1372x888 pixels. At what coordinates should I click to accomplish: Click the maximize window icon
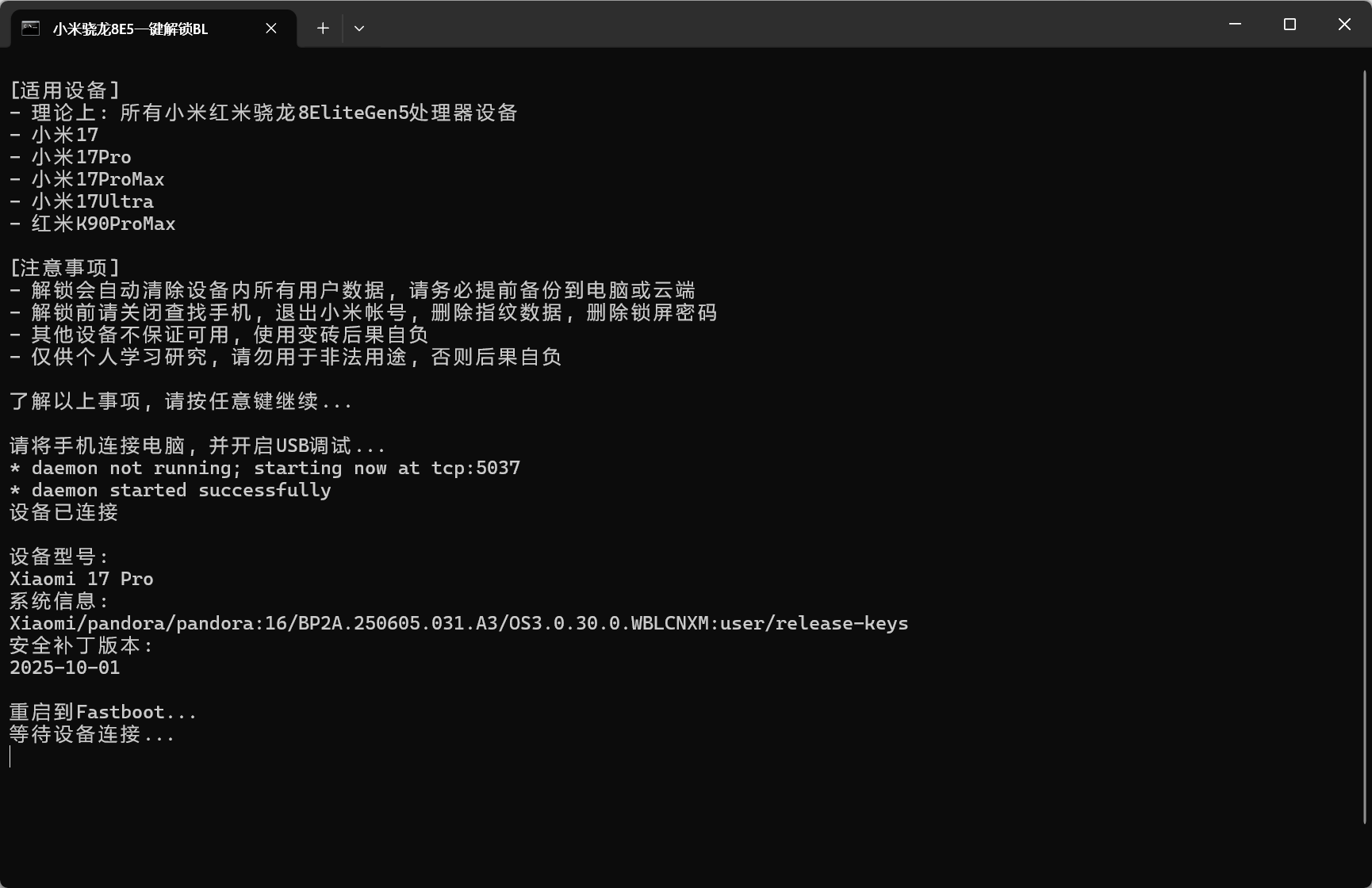pos(1289,24)
